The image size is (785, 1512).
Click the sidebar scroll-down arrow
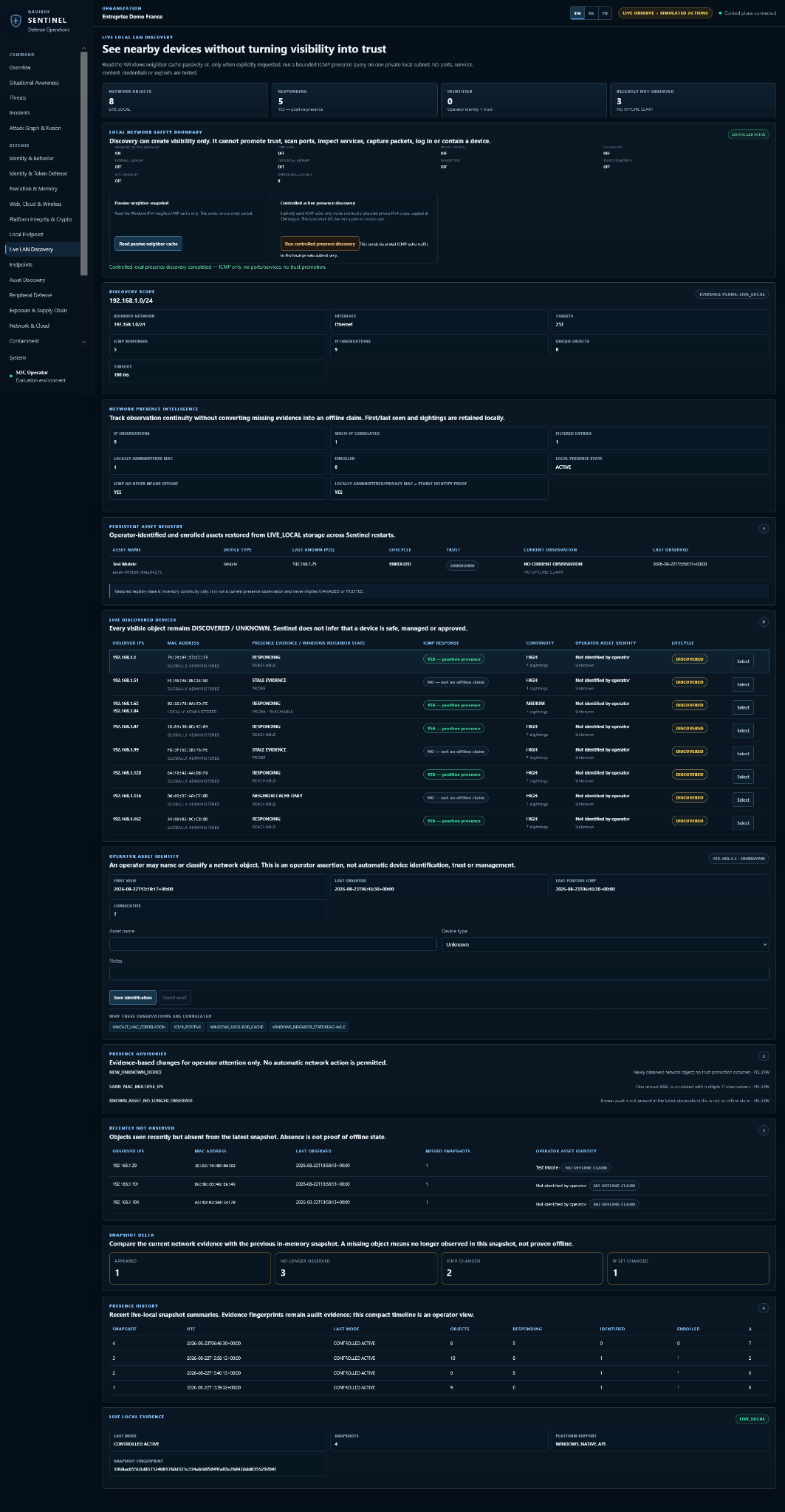point(83,342)
